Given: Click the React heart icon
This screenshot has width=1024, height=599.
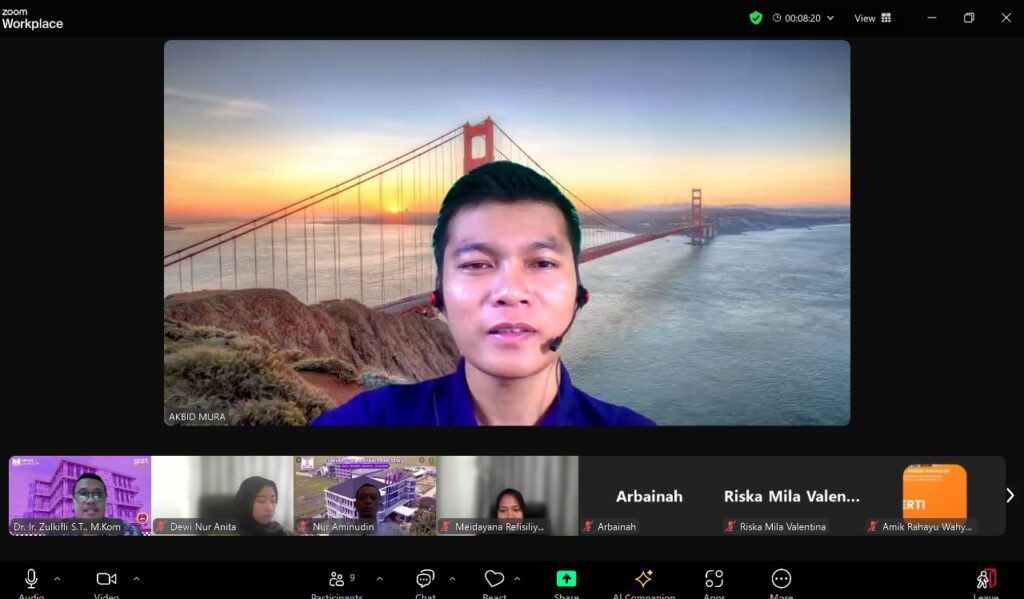Looking at the screenshot, I should click(x=494, y=580).
